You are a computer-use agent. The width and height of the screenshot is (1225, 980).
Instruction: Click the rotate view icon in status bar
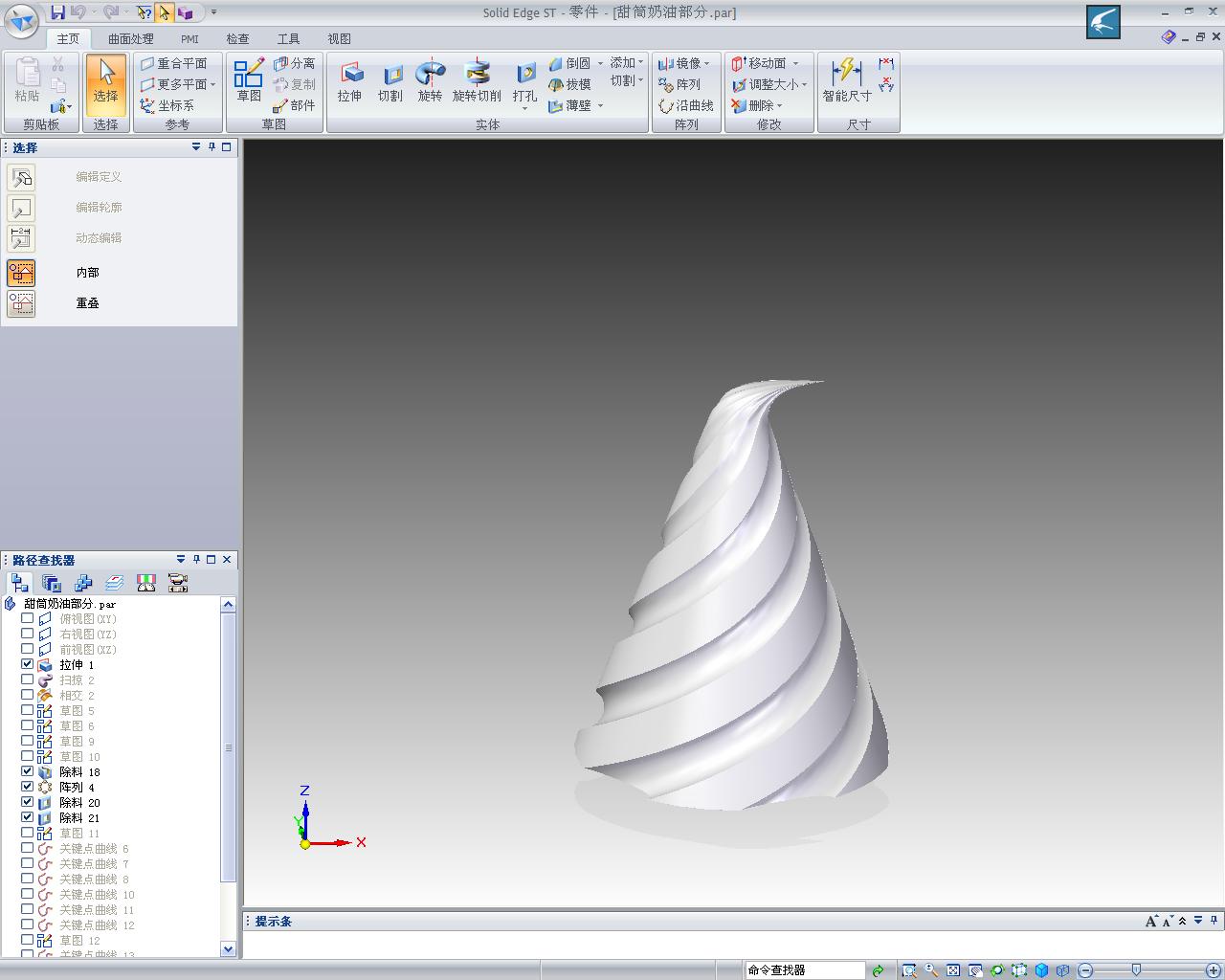(997, 970)
